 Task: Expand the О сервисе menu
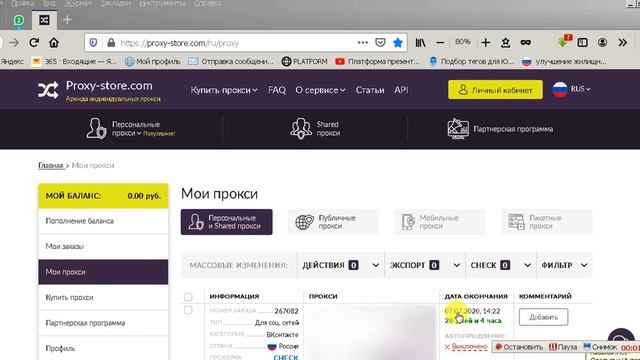coord(320,90)
